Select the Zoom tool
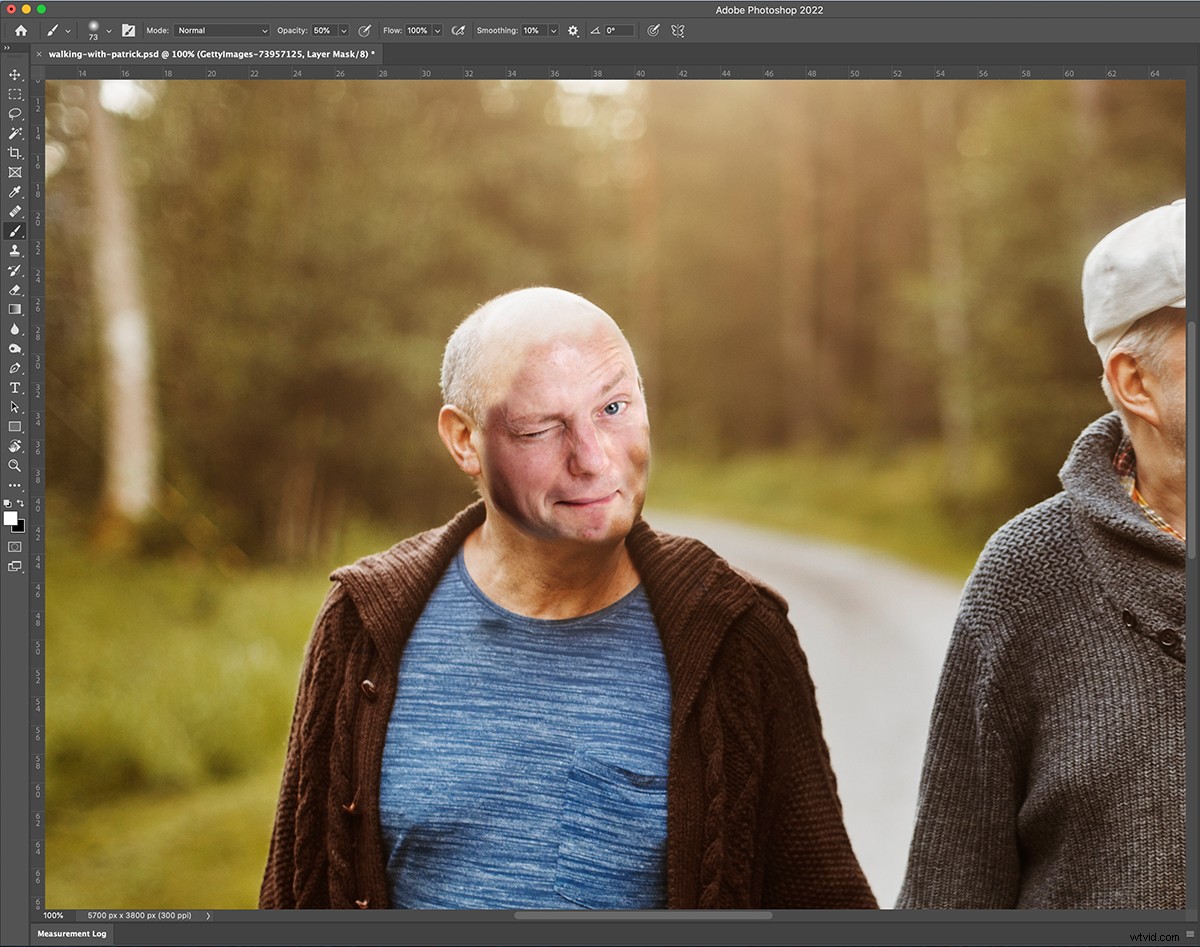The image size is (1200, 947). pos(15,466)
